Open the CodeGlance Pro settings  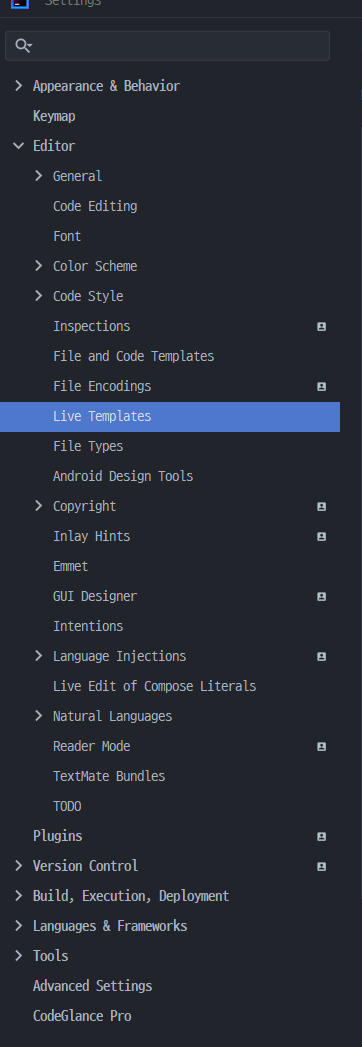pyautogui.click(x=82, y=1016)
